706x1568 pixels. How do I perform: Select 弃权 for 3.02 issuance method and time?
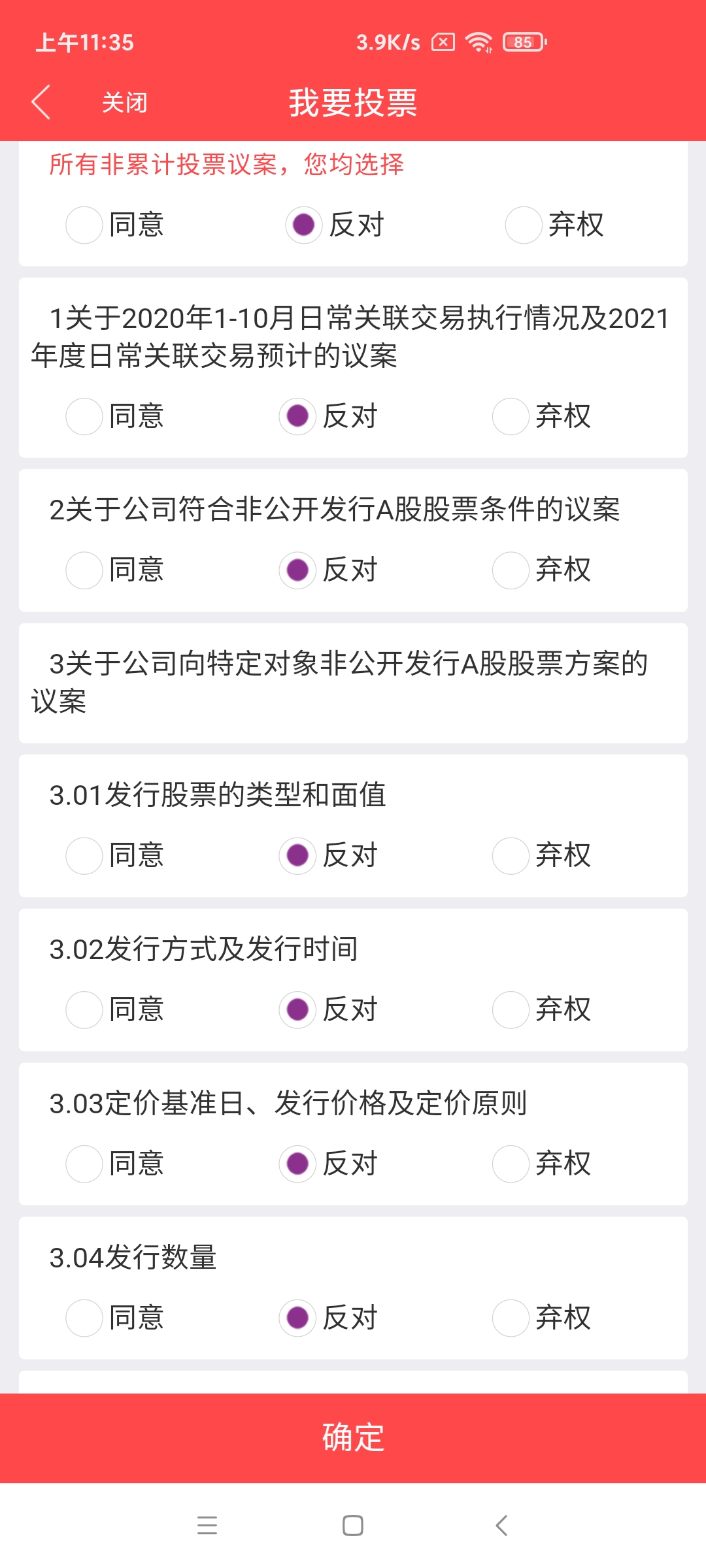511,1009
